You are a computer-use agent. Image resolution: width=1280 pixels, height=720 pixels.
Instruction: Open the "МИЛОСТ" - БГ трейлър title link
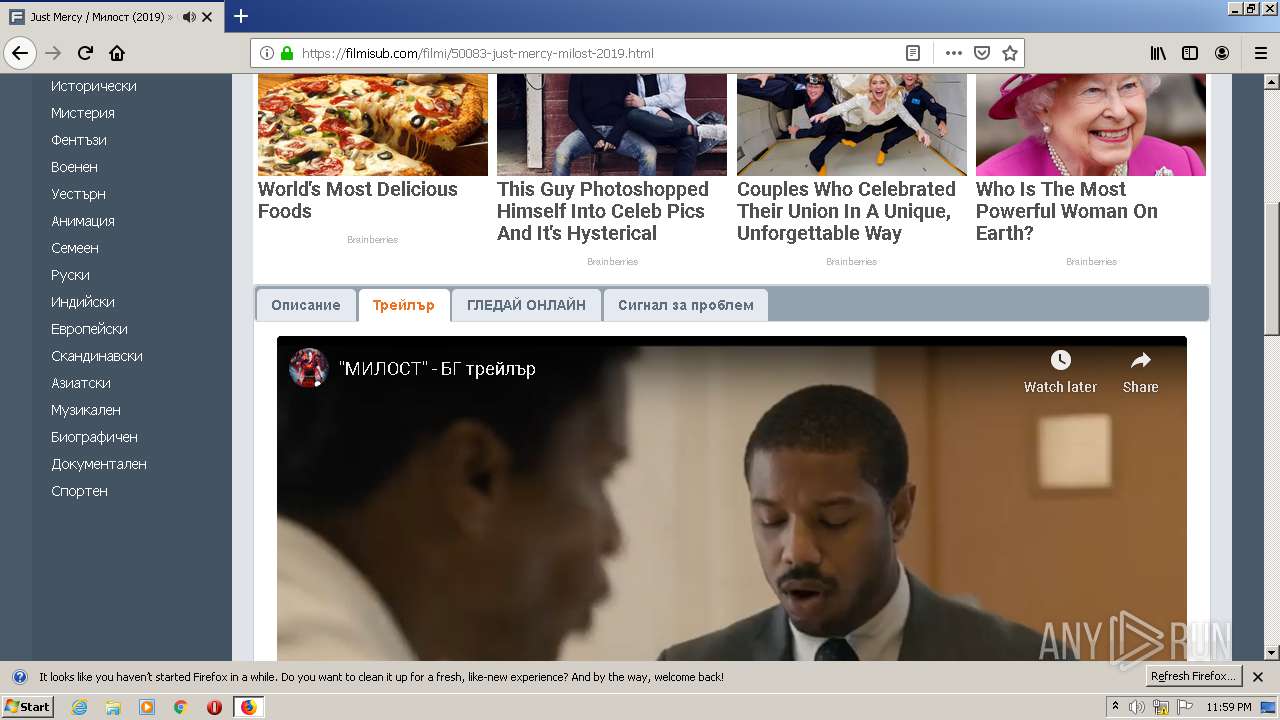click(x=437, y=369)
